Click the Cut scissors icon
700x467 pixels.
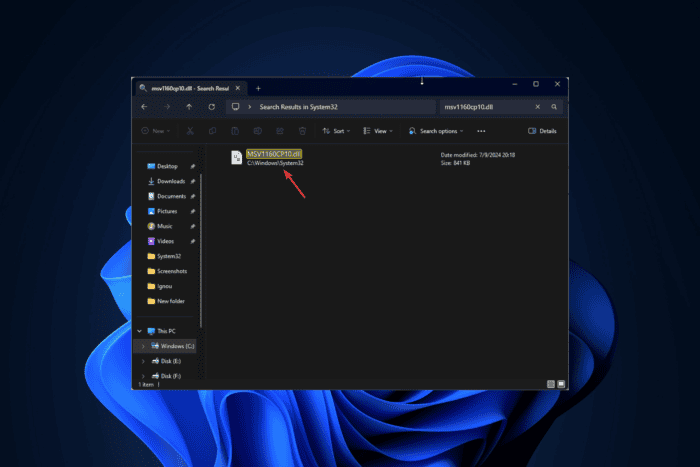(x=190, y=131)
